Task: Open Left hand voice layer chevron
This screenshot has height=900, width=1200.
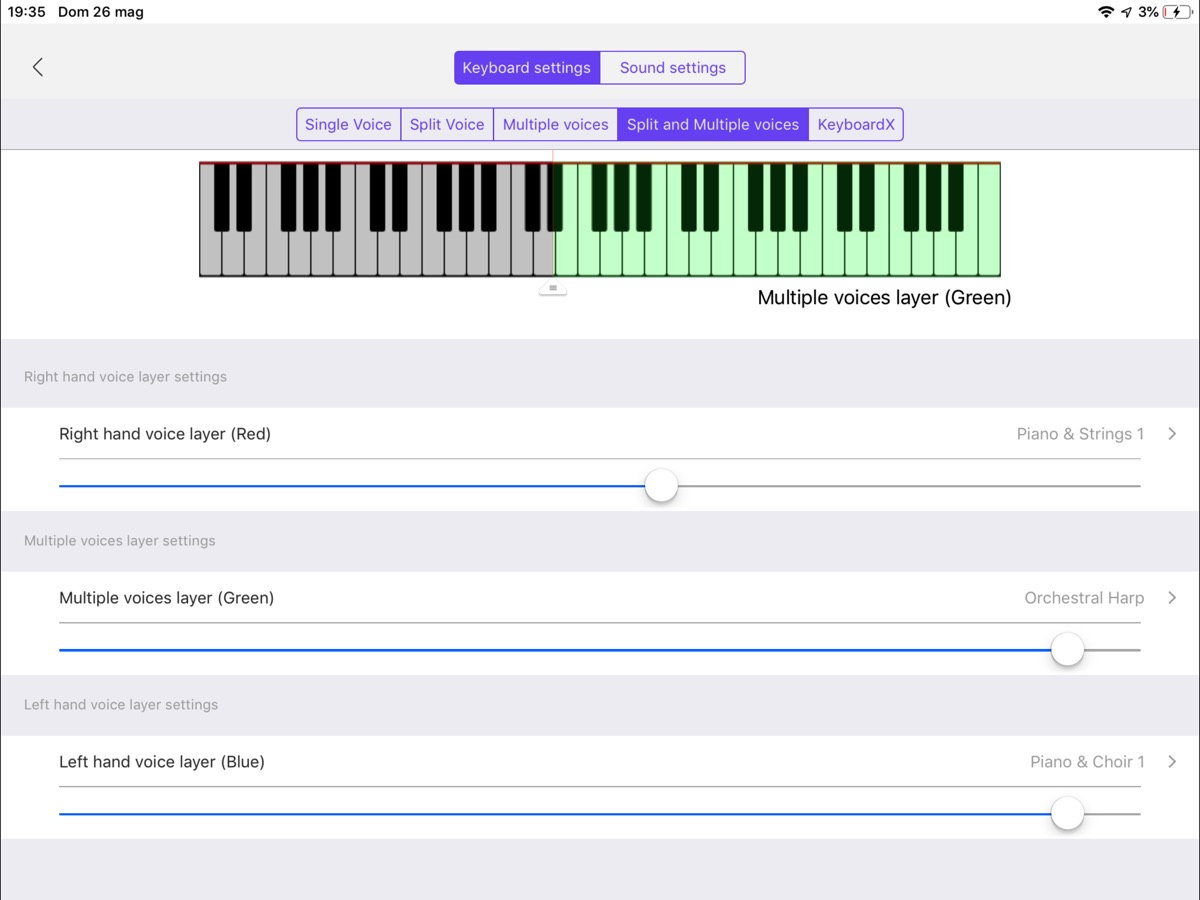Action: 1172,762
